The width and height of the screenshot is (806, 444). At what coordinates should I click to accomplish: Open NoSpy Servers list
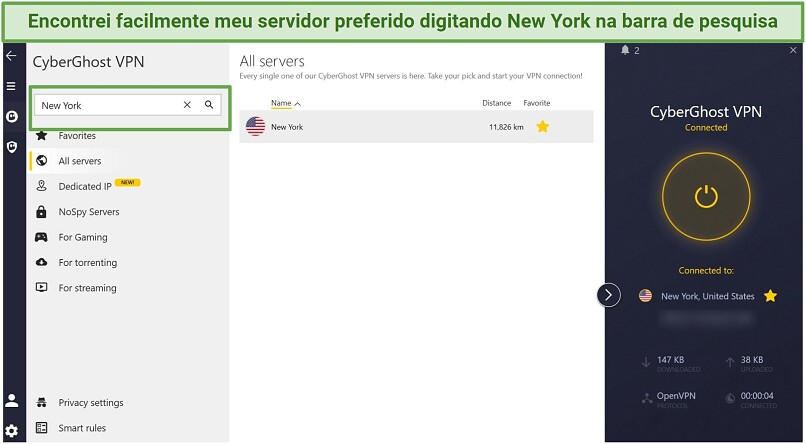[89, 212]
